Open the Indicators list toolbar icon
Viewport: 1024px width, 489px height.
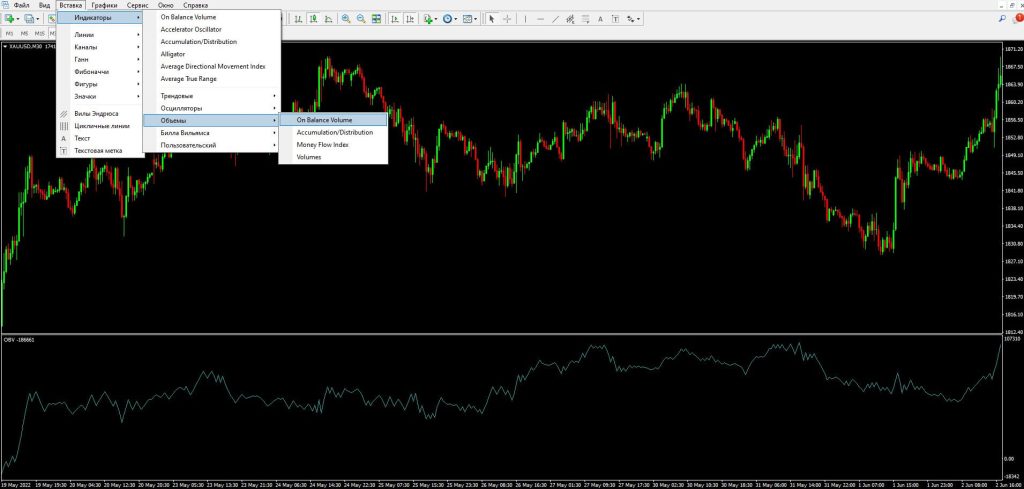click(428, 19)
